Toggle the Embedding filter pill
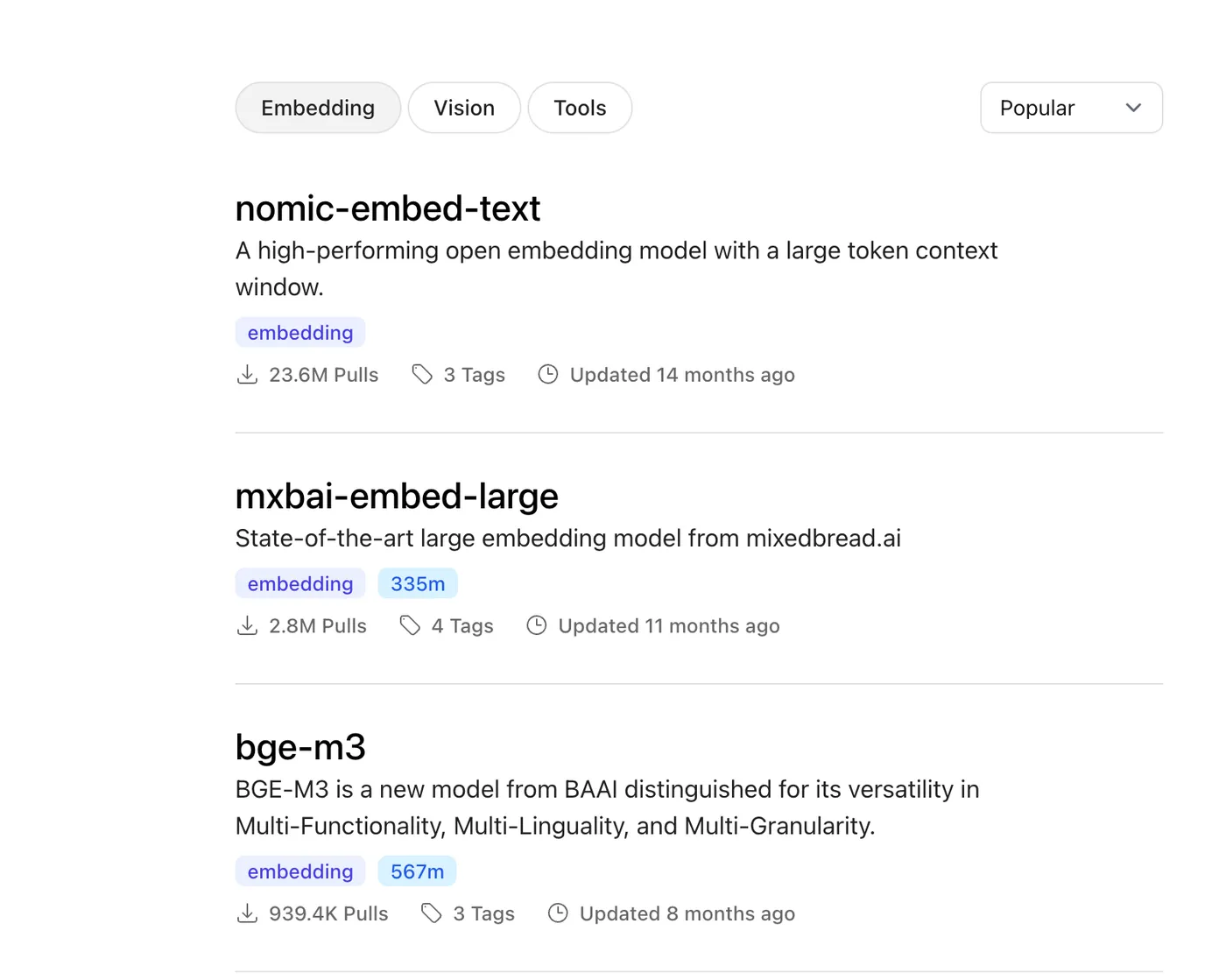The height and width of the screenshot is (980, 1226). 318,108
